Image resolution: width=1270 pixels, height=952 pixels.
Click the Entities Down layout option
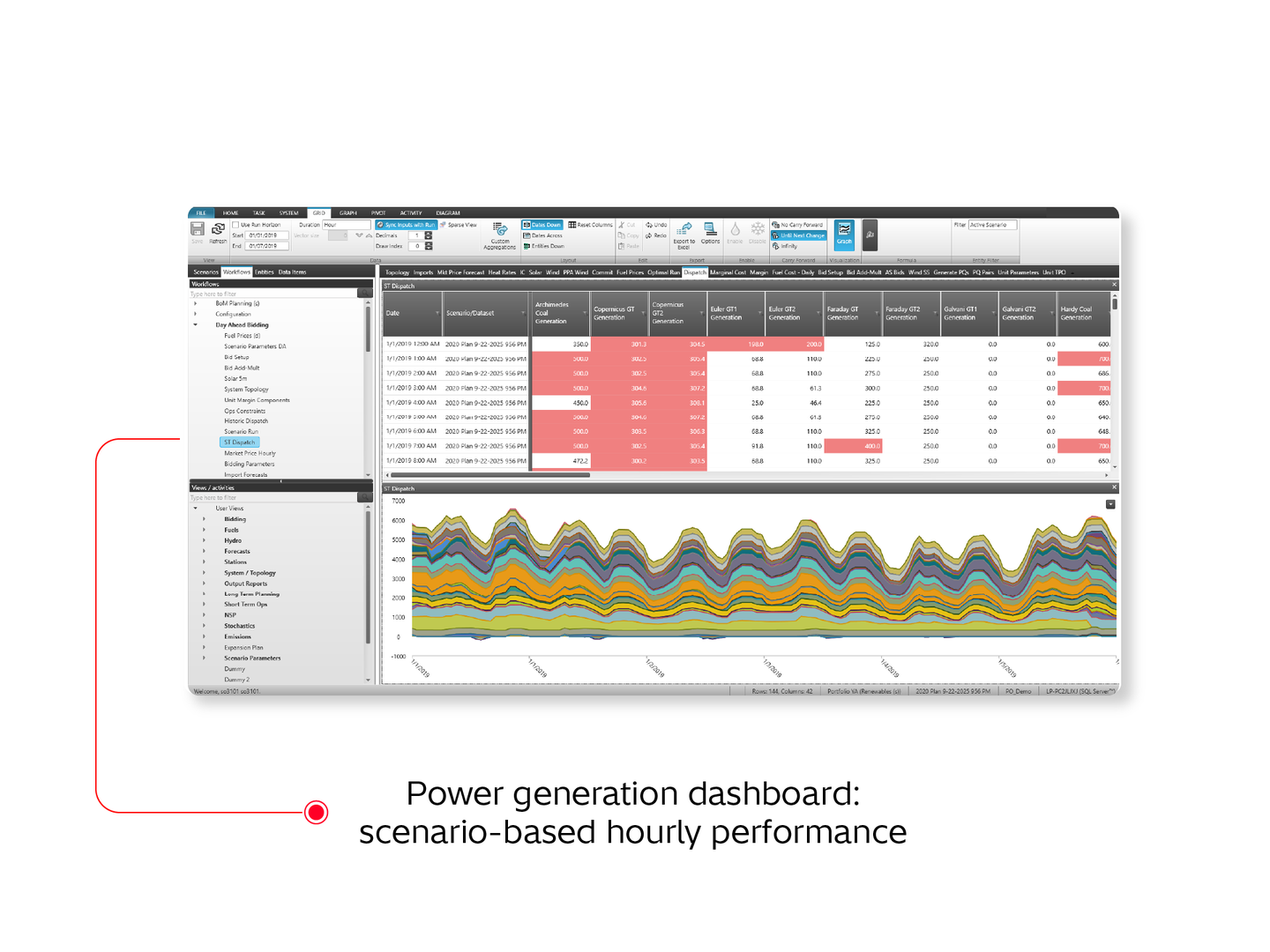547,246
